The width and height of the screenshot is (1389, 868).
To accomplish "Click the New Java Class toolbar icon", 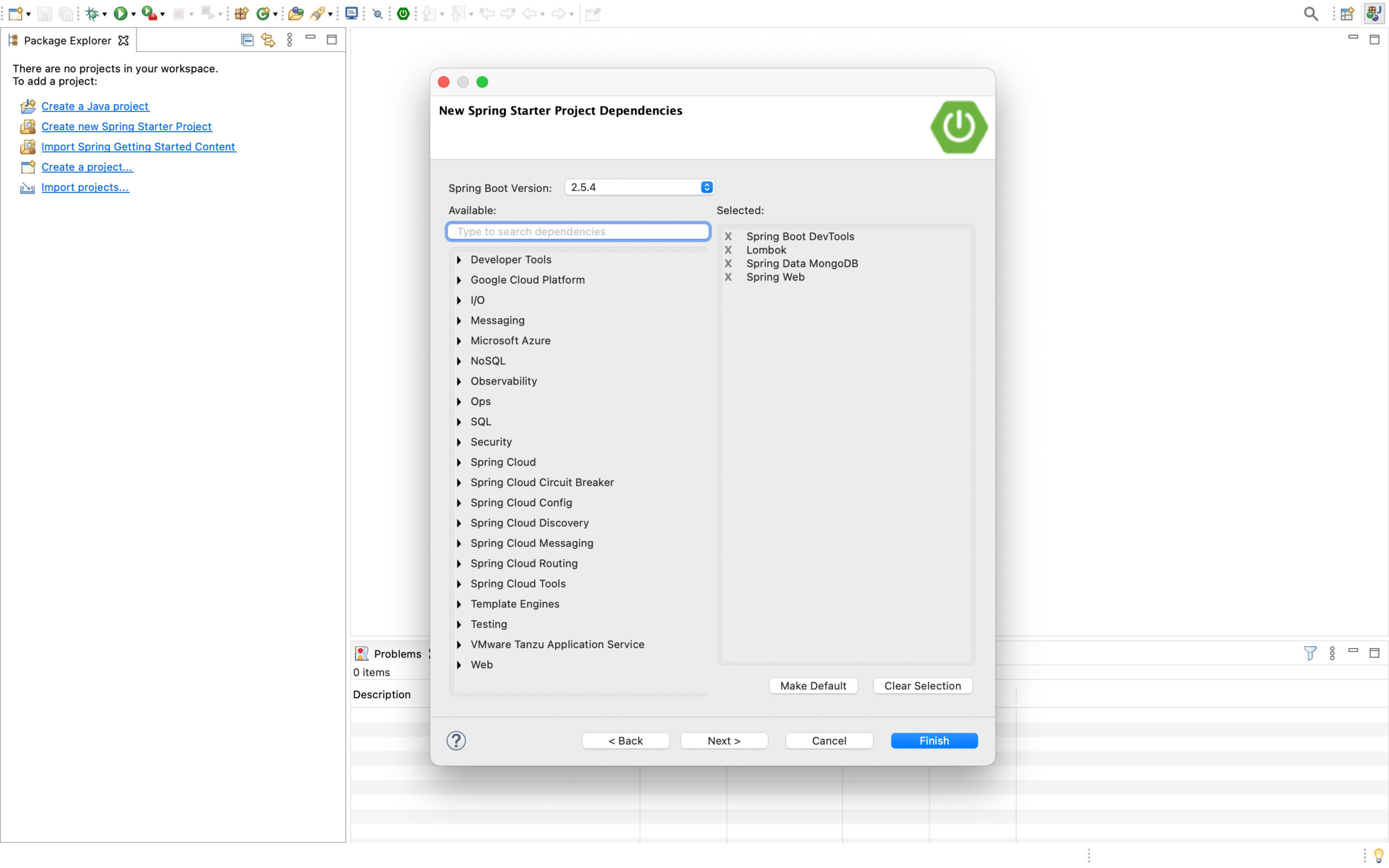I will coord(263,13).
